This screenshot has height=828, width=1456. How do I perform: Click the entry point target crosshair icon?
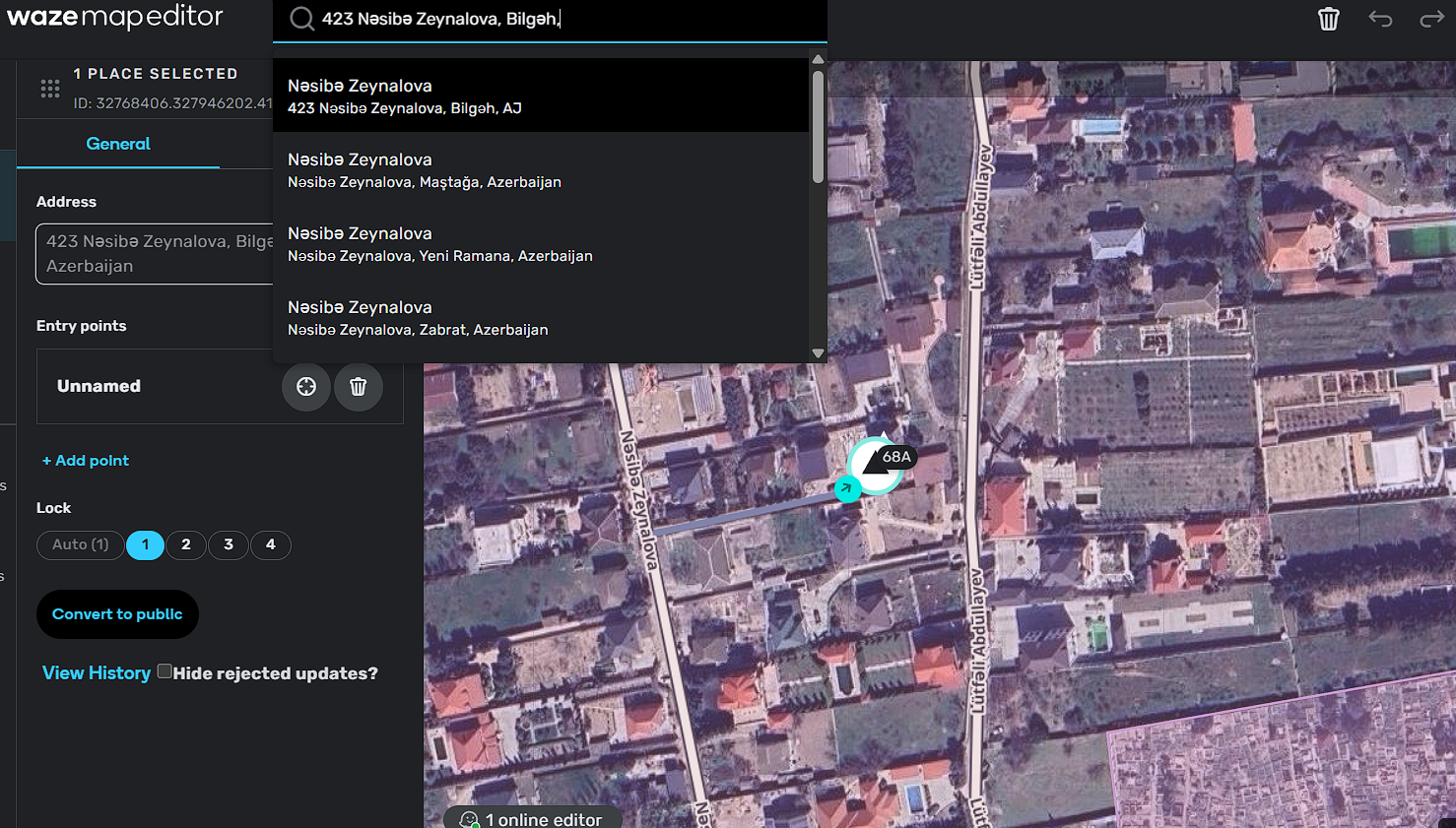click(x=306, y=387)
